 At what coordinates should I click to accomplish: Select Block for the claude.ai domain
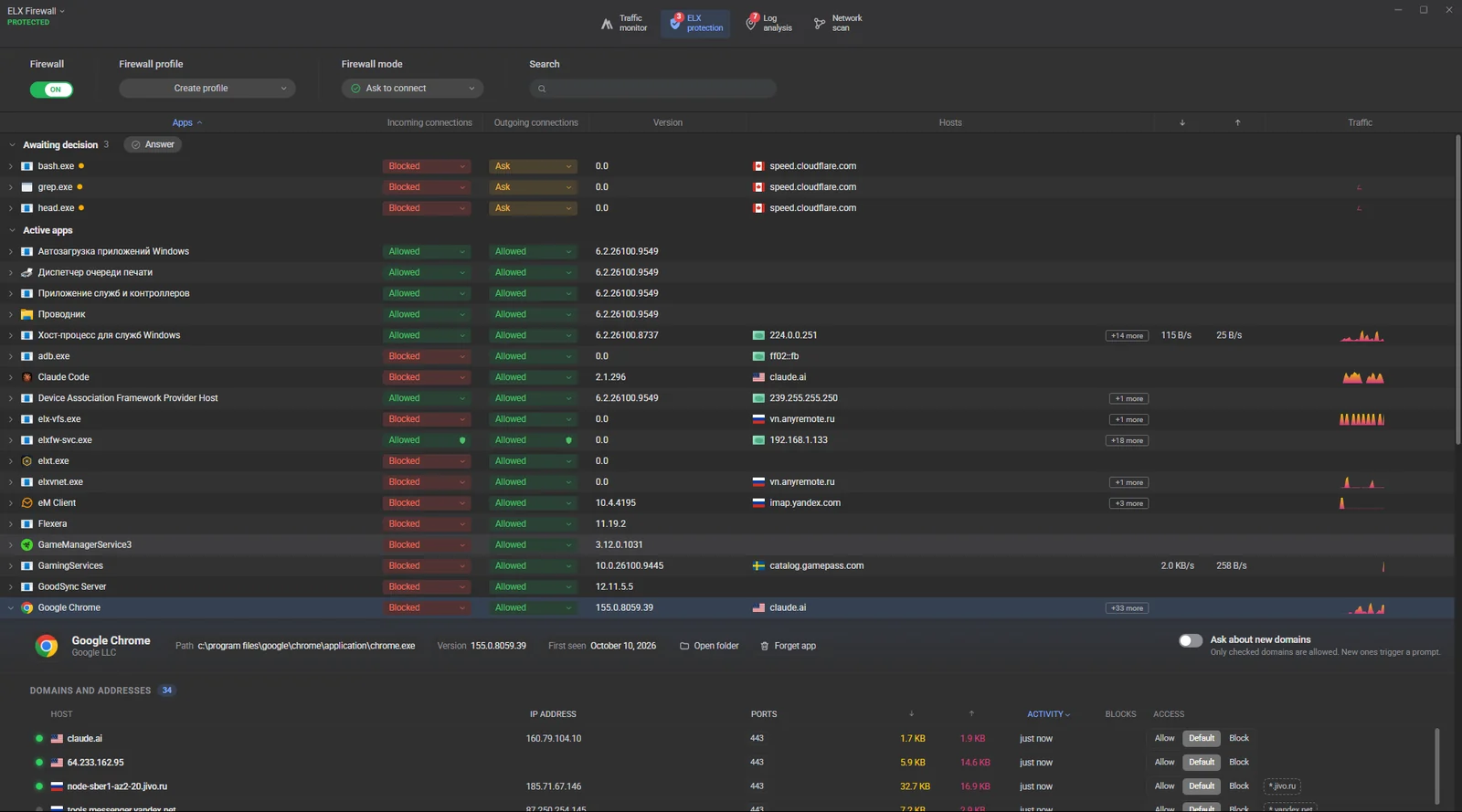tap(1239, 738)
